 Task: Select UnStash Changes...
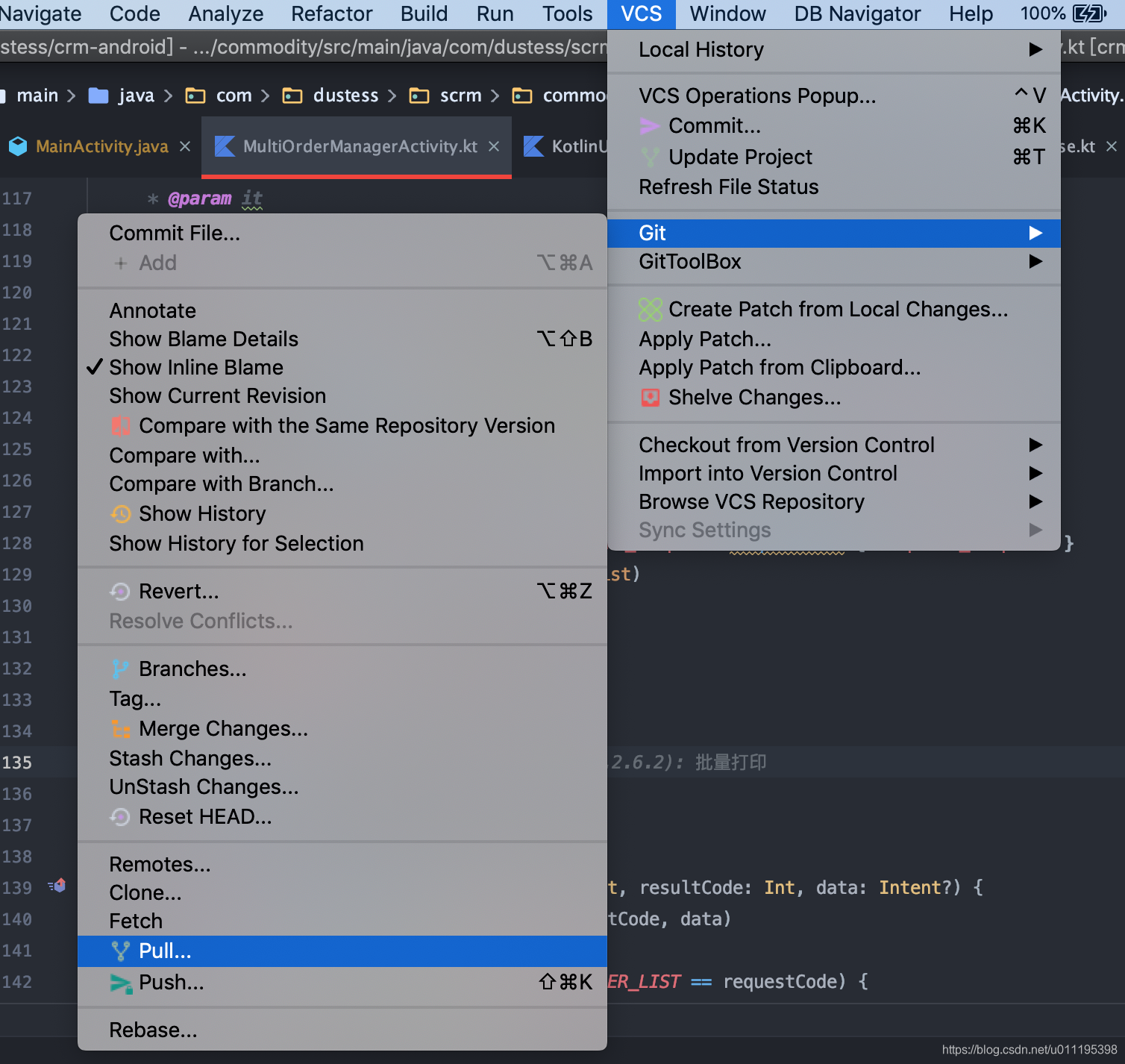pos(342,786)
